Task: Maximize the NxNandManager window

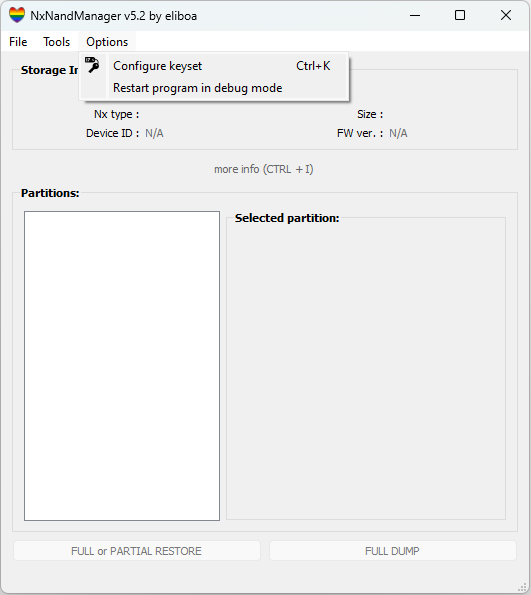Action: coord(460,16)
